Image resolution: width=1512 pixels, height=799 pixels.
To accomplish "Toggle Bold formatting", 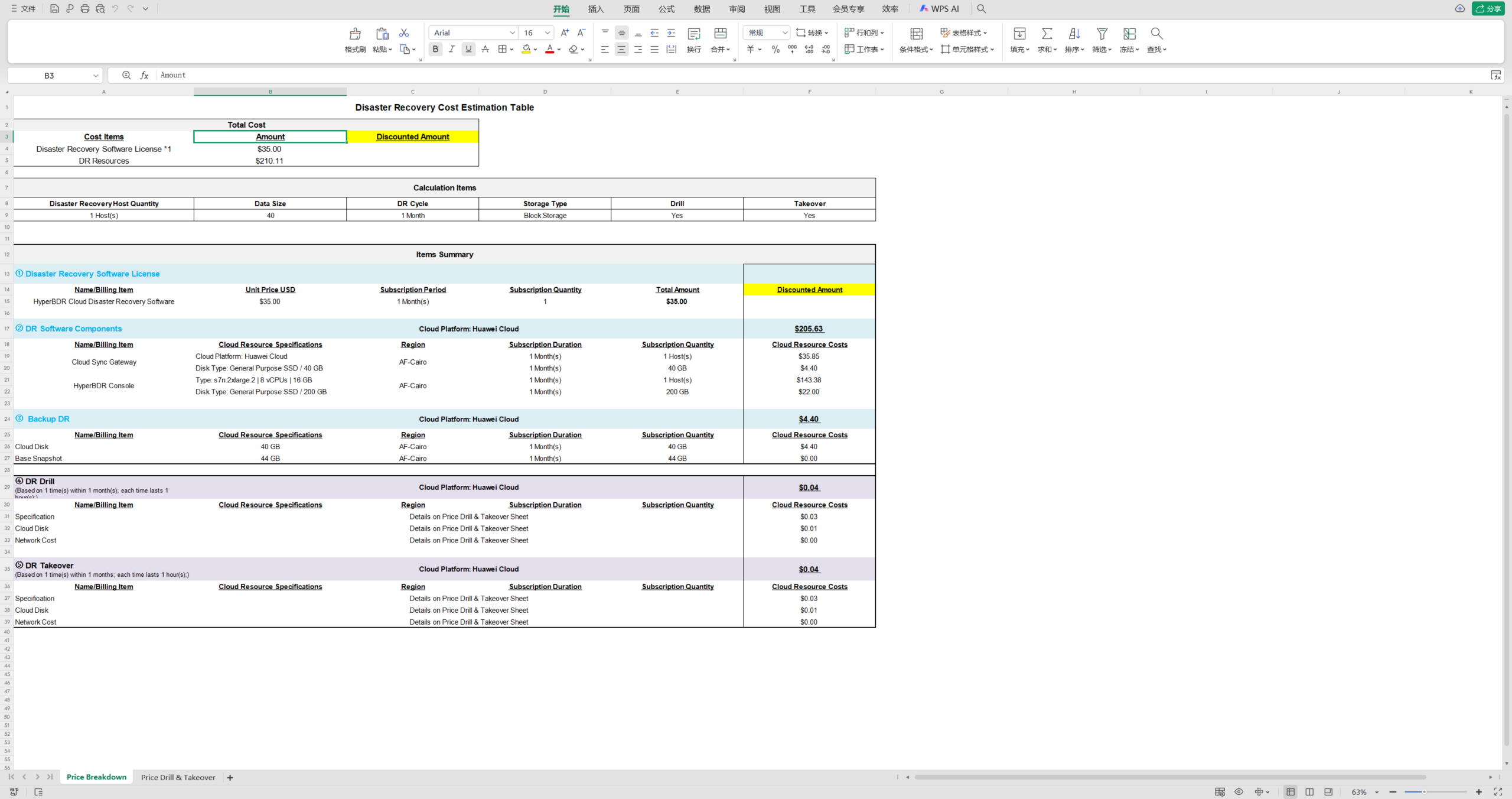I will (435, 50).
